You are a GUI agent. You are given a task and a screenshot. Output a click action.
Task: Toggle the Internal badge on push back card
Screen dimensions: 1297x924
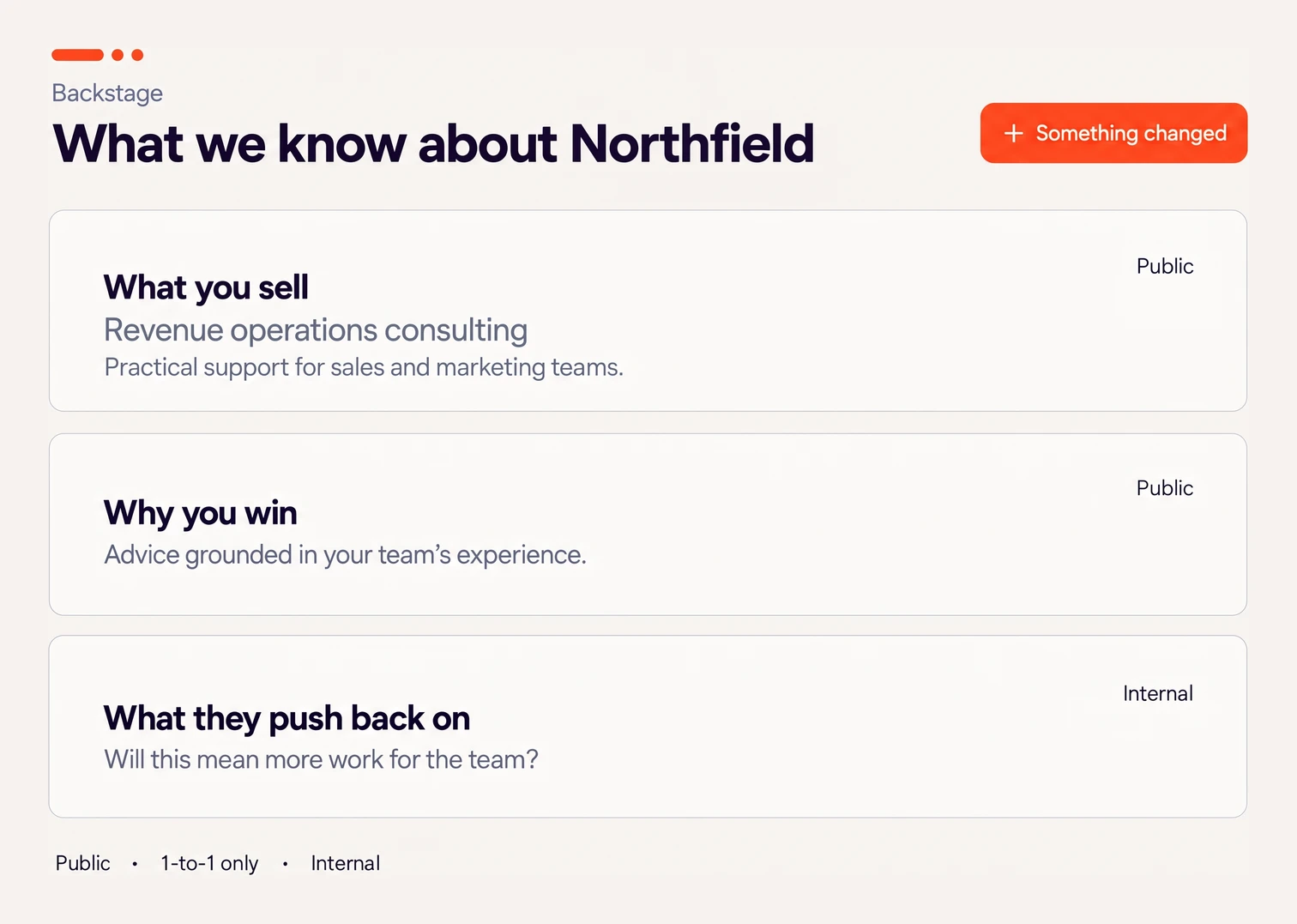pyautogui.click(x=1157, y=693)
